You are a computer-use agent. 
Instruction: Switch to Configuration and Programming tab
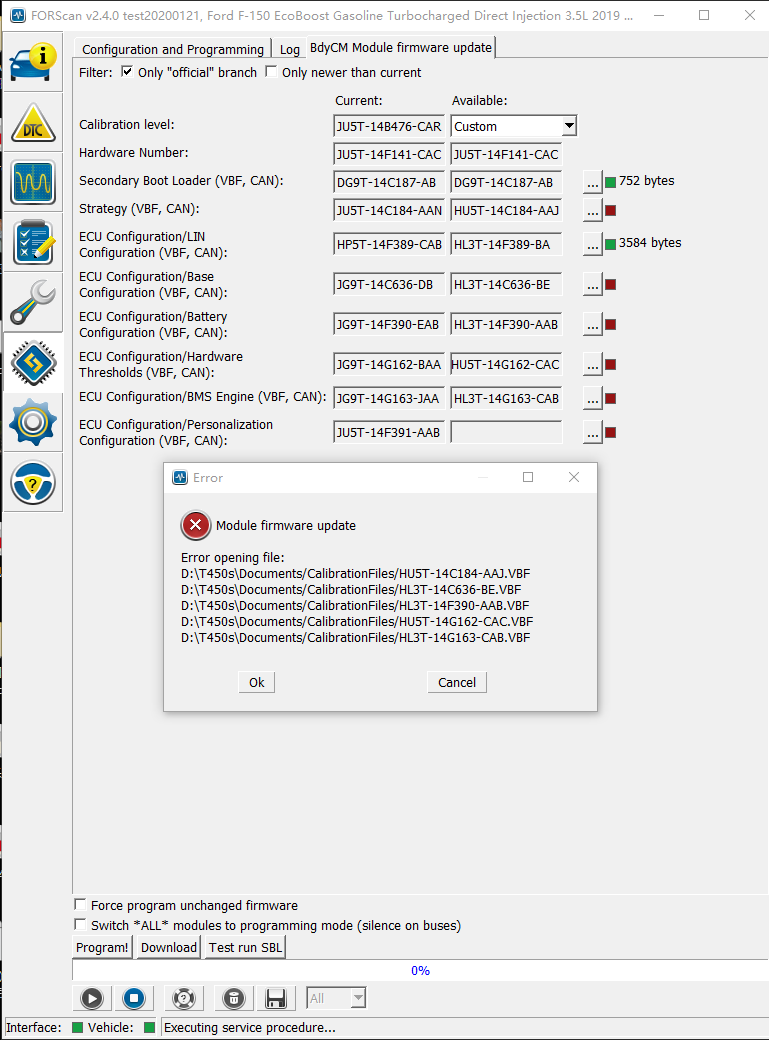pyautogui.click(x=172, y=49)
